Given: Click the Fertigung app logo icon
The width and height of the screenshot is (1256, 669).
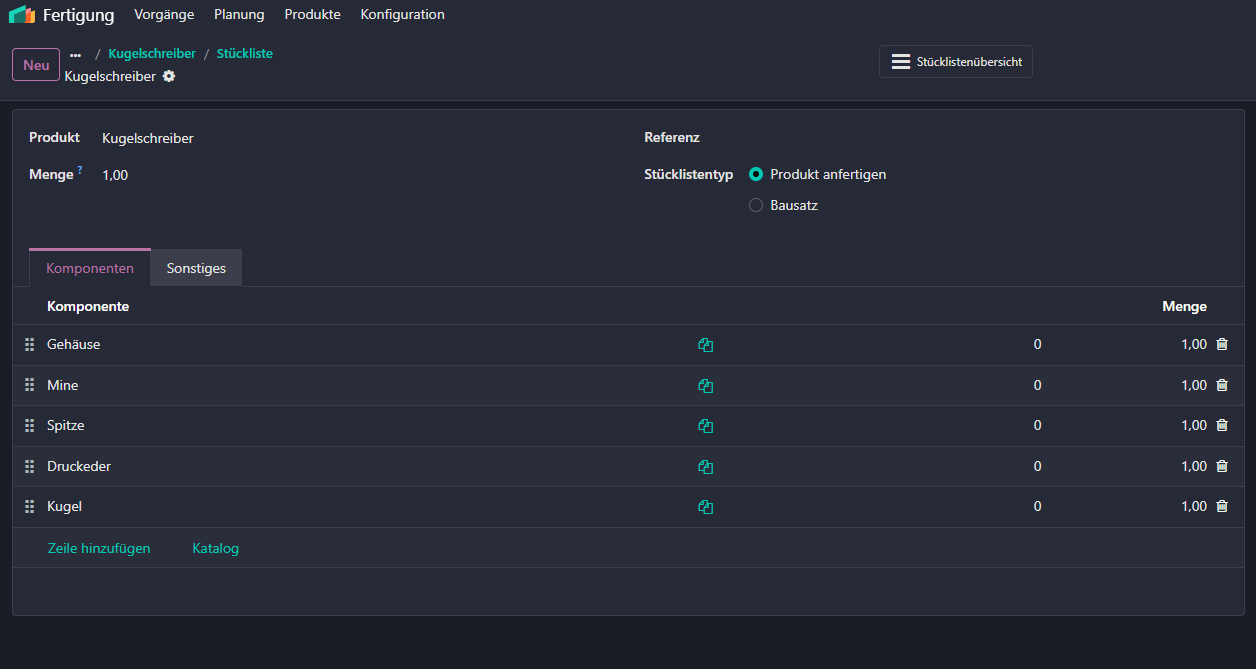Looking at the screenshot, I should (22, 15).
